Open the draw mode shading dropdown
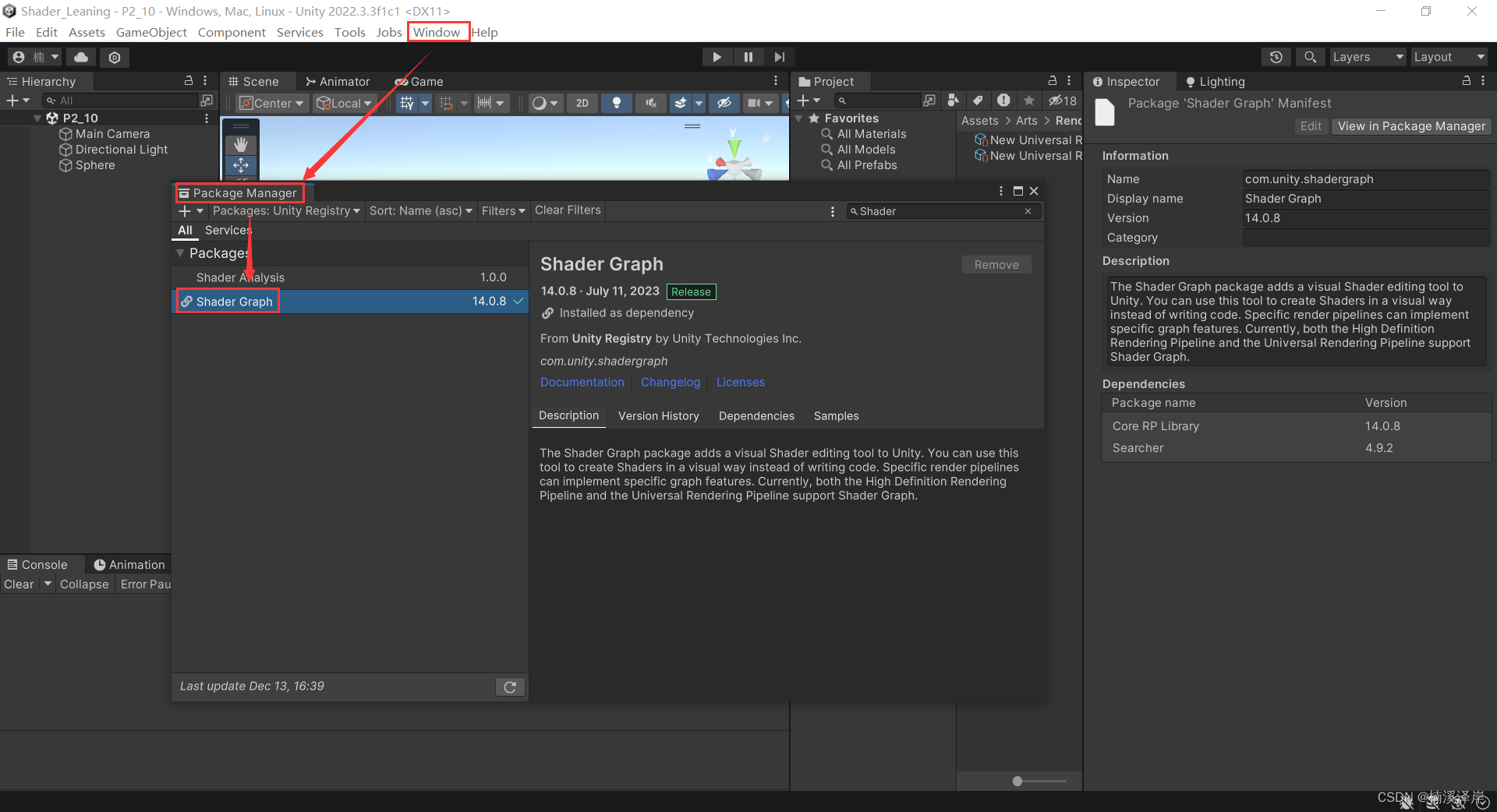The width and height of the screenshot is (1497, 812). [544, 103]
